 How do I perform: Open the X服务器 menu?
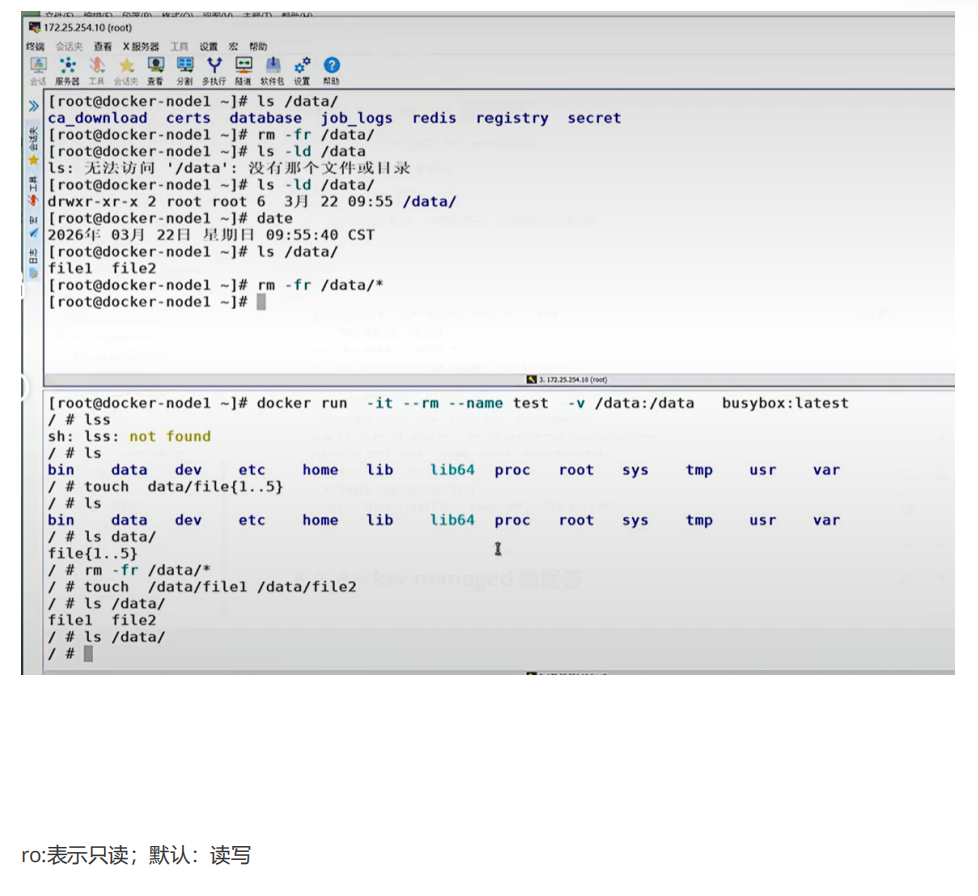coord(141,47)
